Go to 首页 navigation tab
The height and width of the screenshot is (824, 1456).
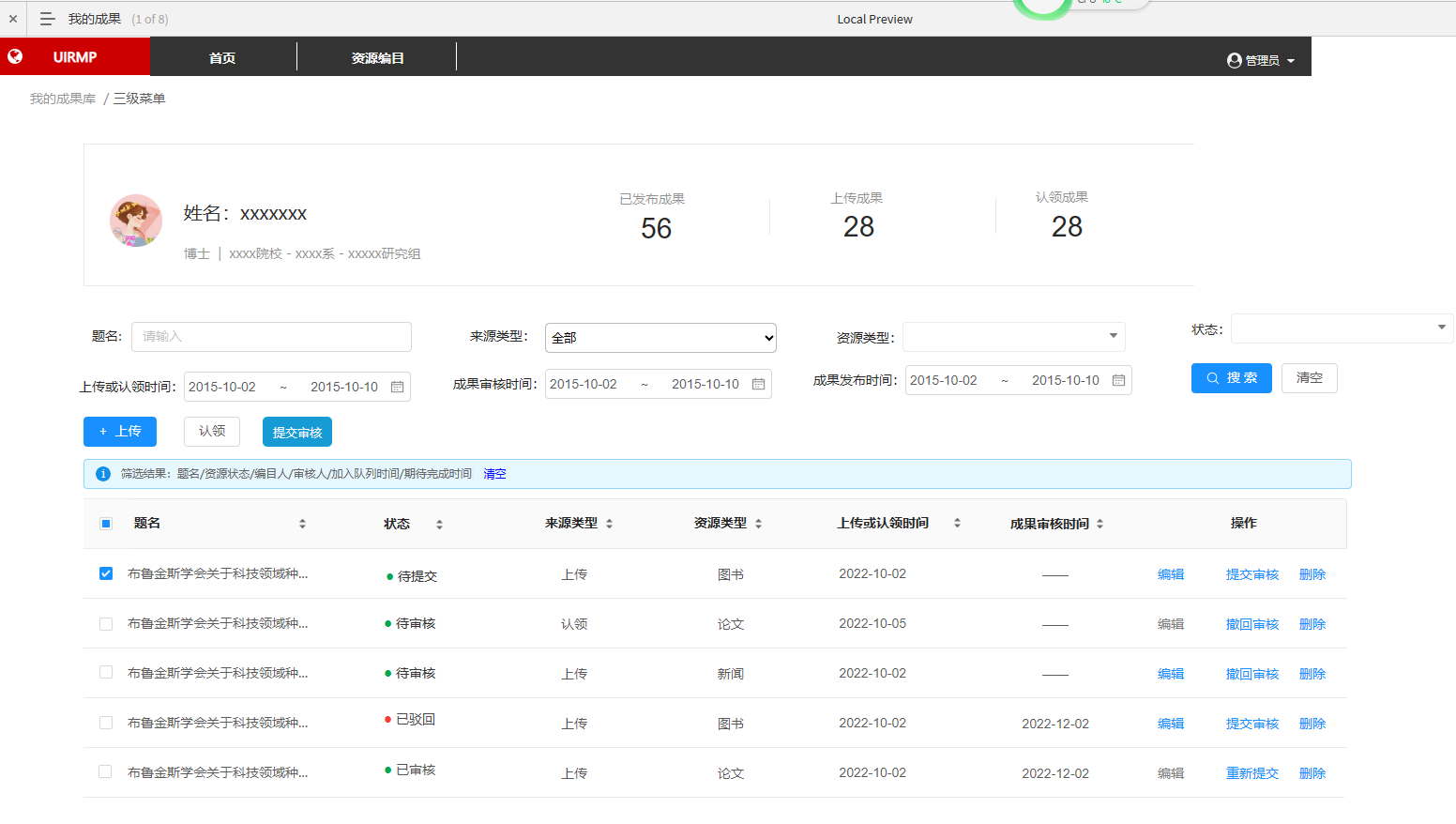tap(222, 58)
